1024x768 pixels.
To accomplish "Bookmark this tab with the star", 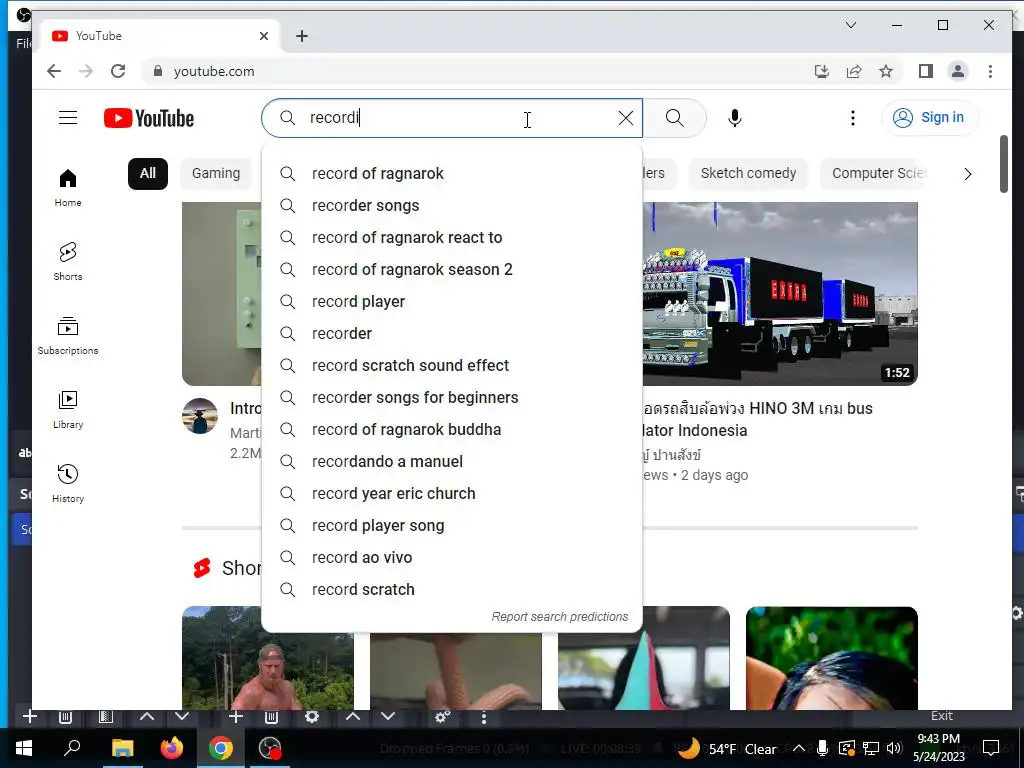I will point(886,71).
